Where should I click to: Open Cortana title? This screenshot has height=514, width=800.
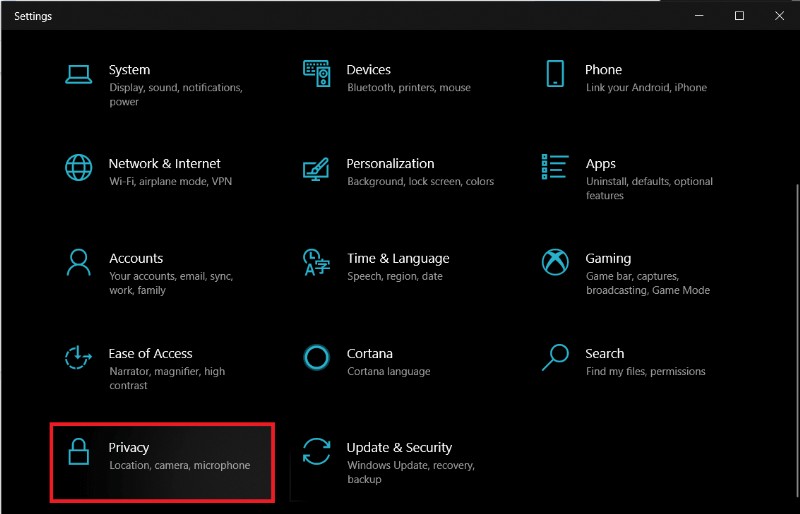370,354
